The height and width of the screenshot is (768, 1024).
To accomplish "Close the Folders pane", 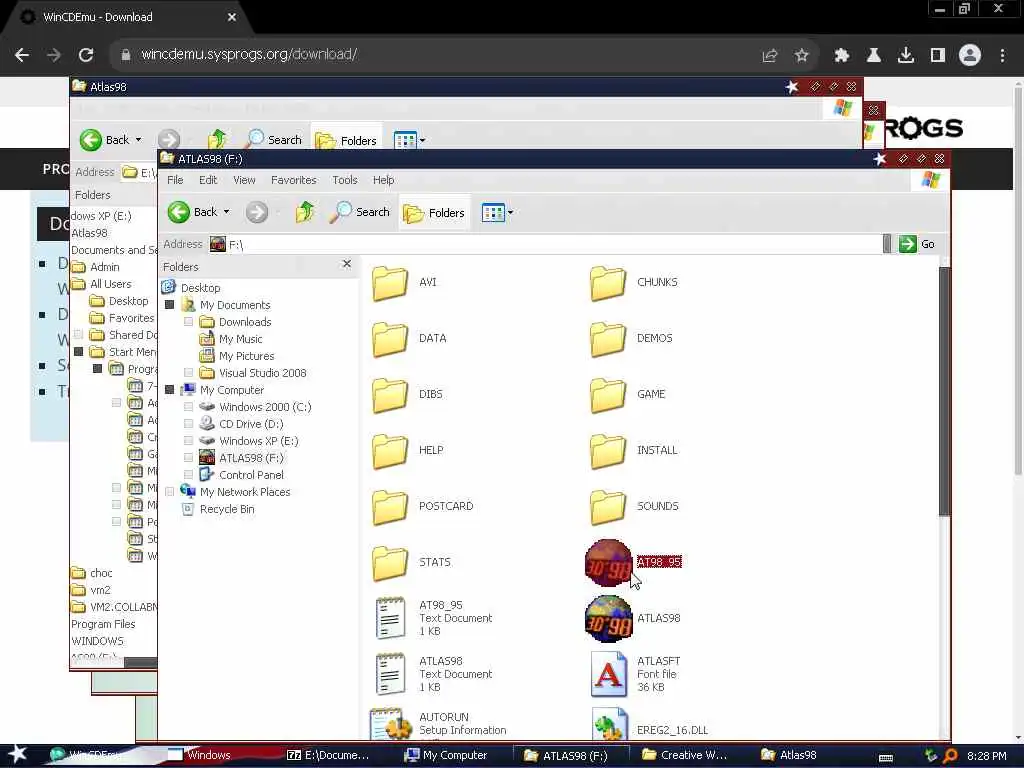I will click(x=347, y=264).
